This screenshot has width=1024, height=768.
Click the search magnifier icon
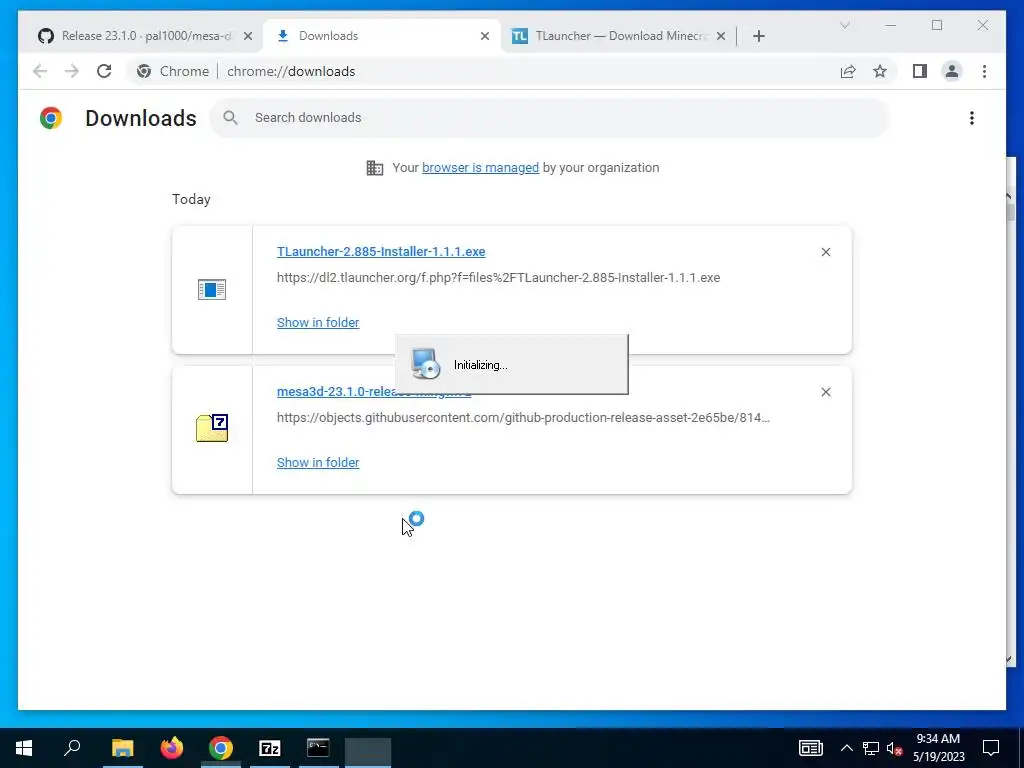230,118
